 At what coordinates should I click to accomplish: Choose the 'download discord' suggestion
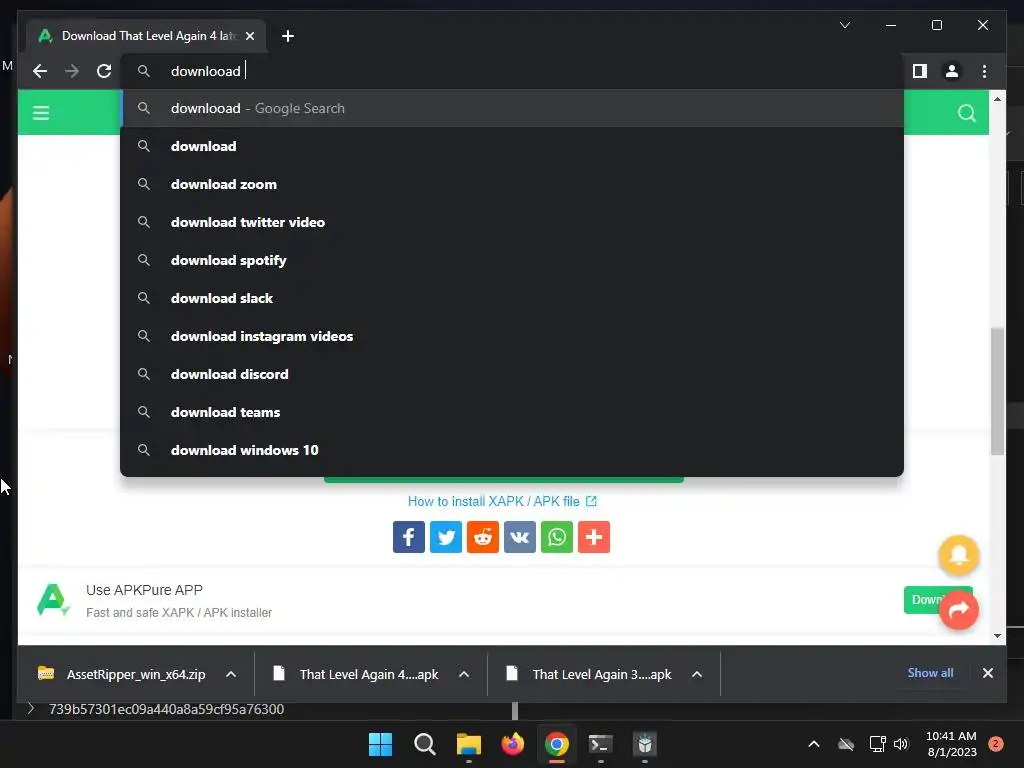pos(512,374)
